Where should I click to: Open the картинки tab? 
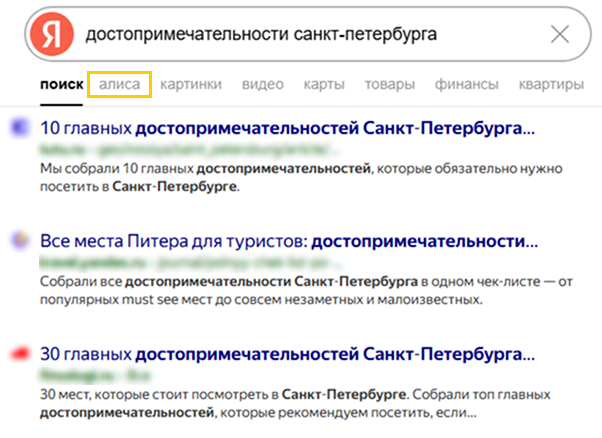point(191,84)
